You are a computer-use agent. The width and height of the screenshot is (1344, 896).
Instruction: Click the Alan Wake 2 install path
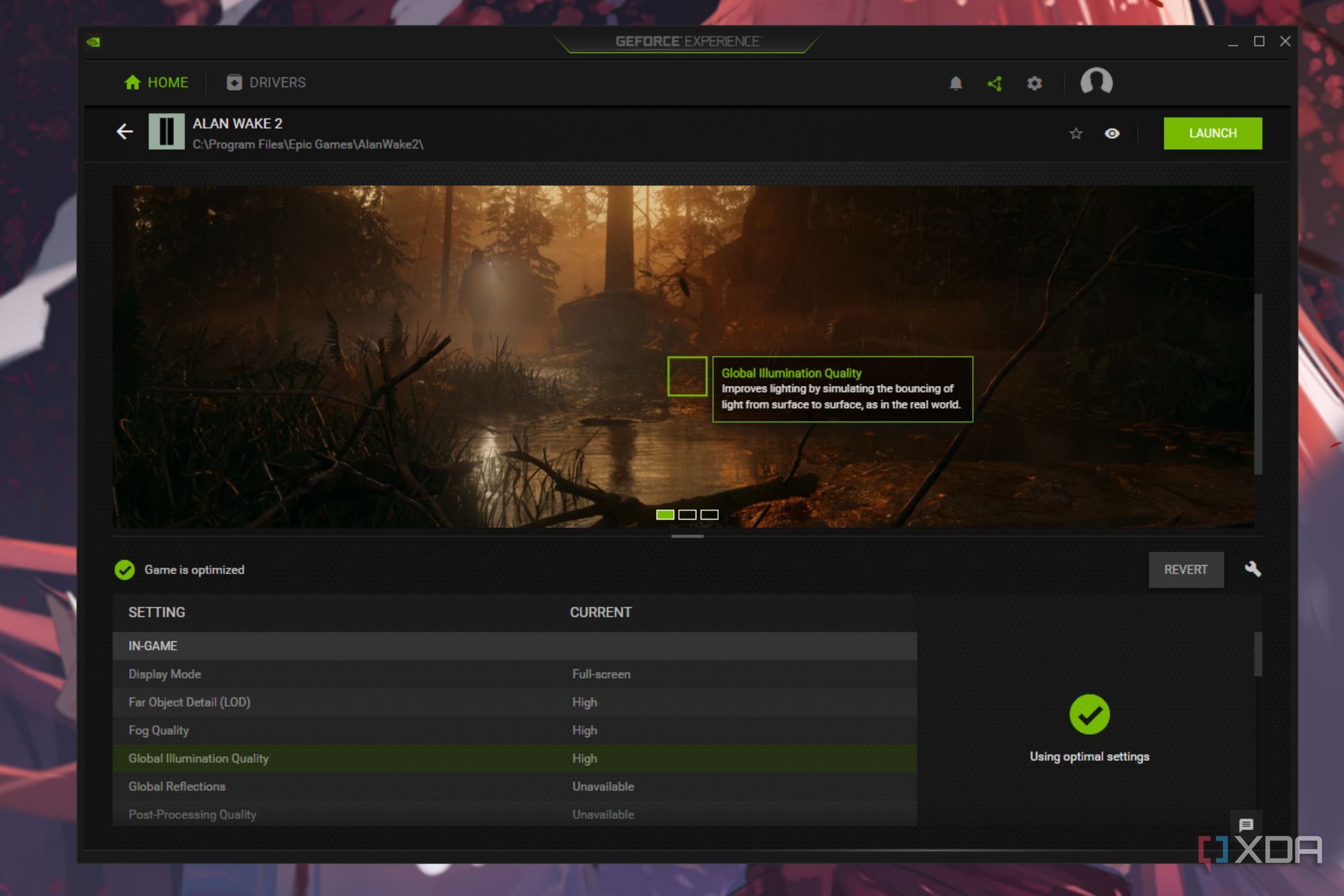point(308,145)
